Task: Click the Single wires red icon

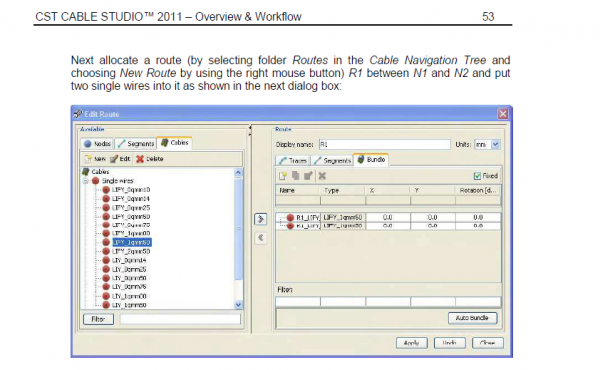Action: point(96,181)
